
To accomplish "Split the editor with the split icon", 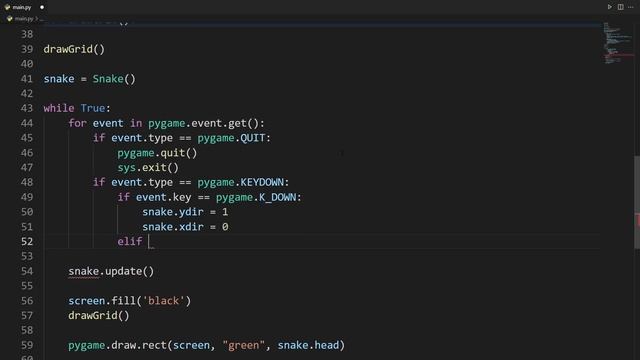I will click(620, 7).
